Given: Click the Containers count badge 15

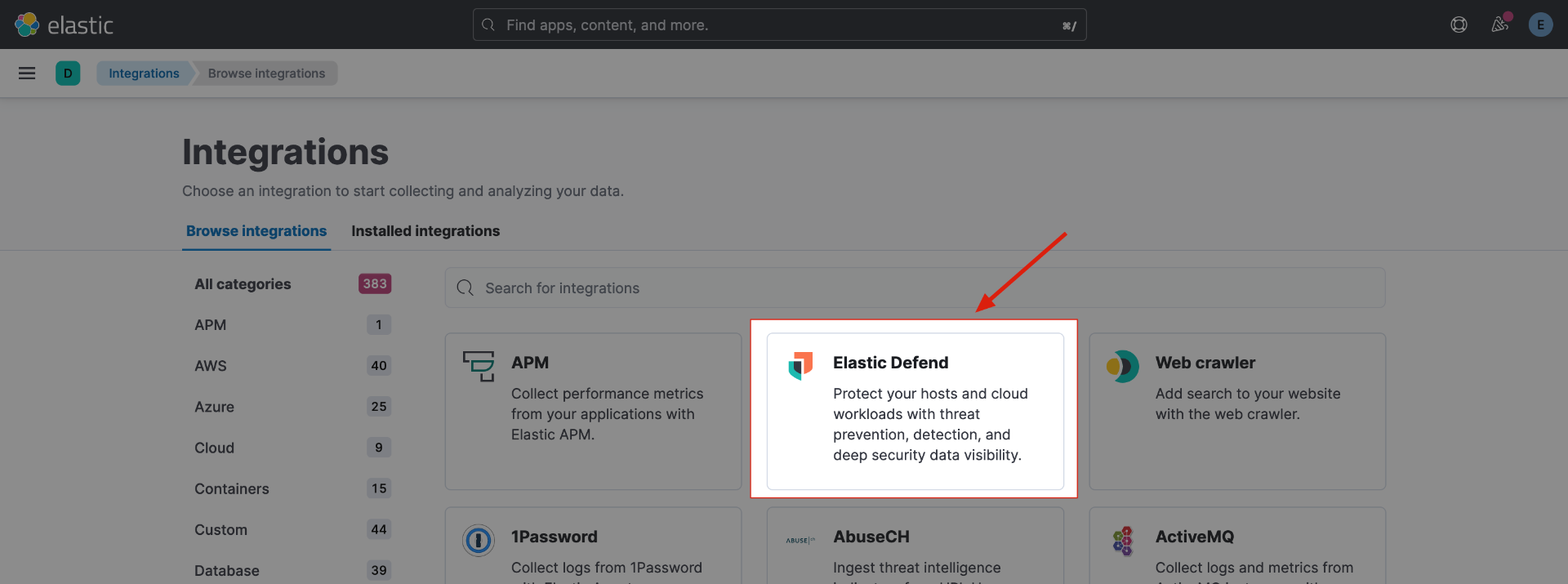Looking at the screenshot, I should [x=379, y=488].
